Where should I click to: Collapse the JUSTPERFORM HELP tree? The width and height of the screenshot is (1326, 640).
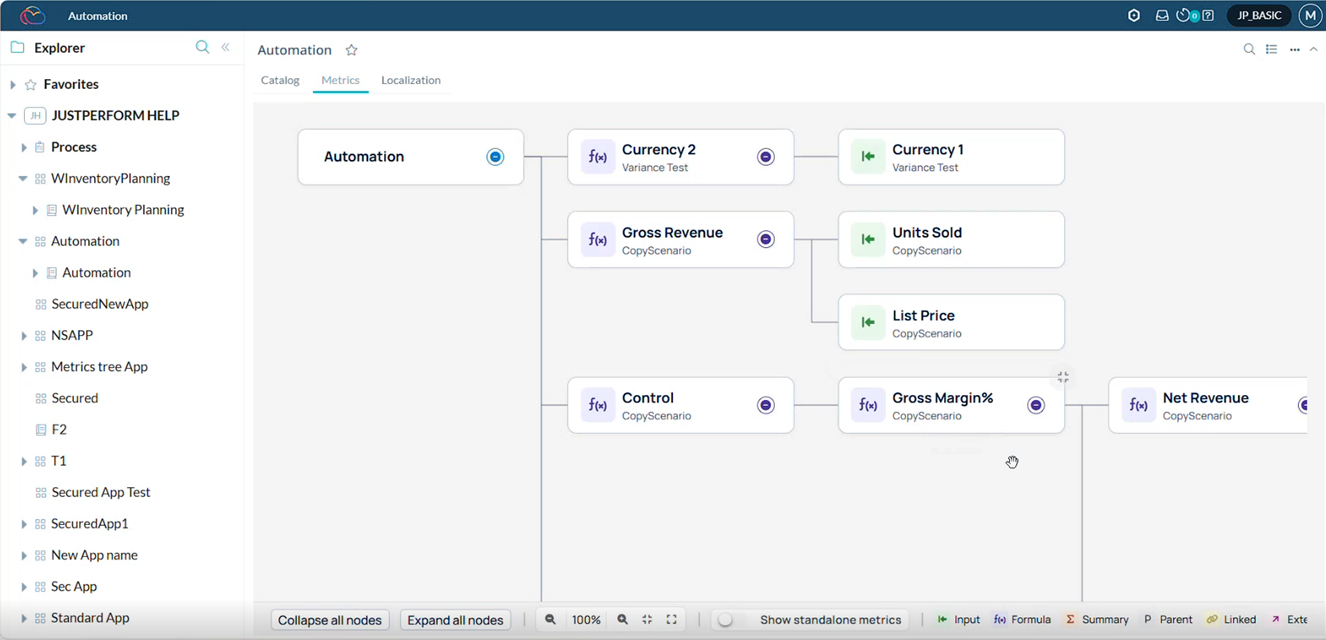12,116
